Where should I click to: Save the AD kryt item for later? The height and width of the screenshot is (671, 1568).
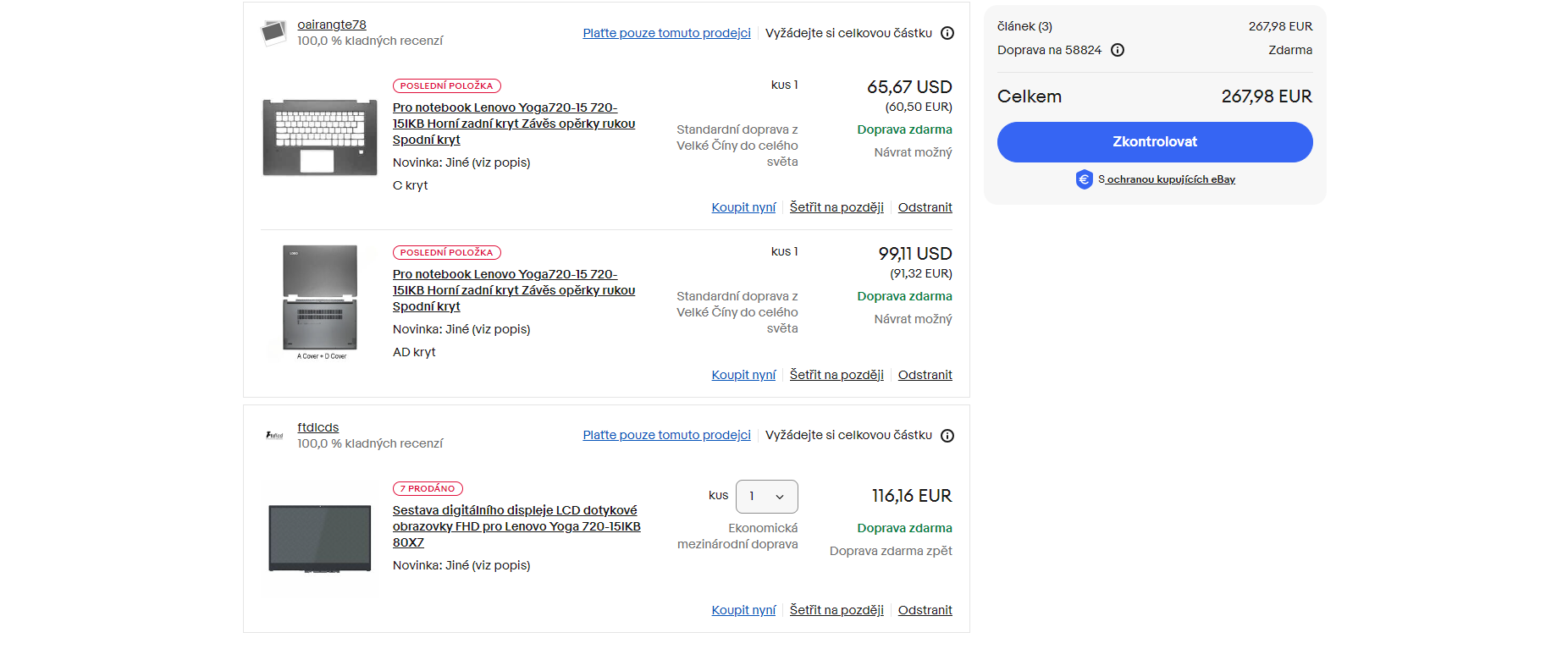pos(836,375)
